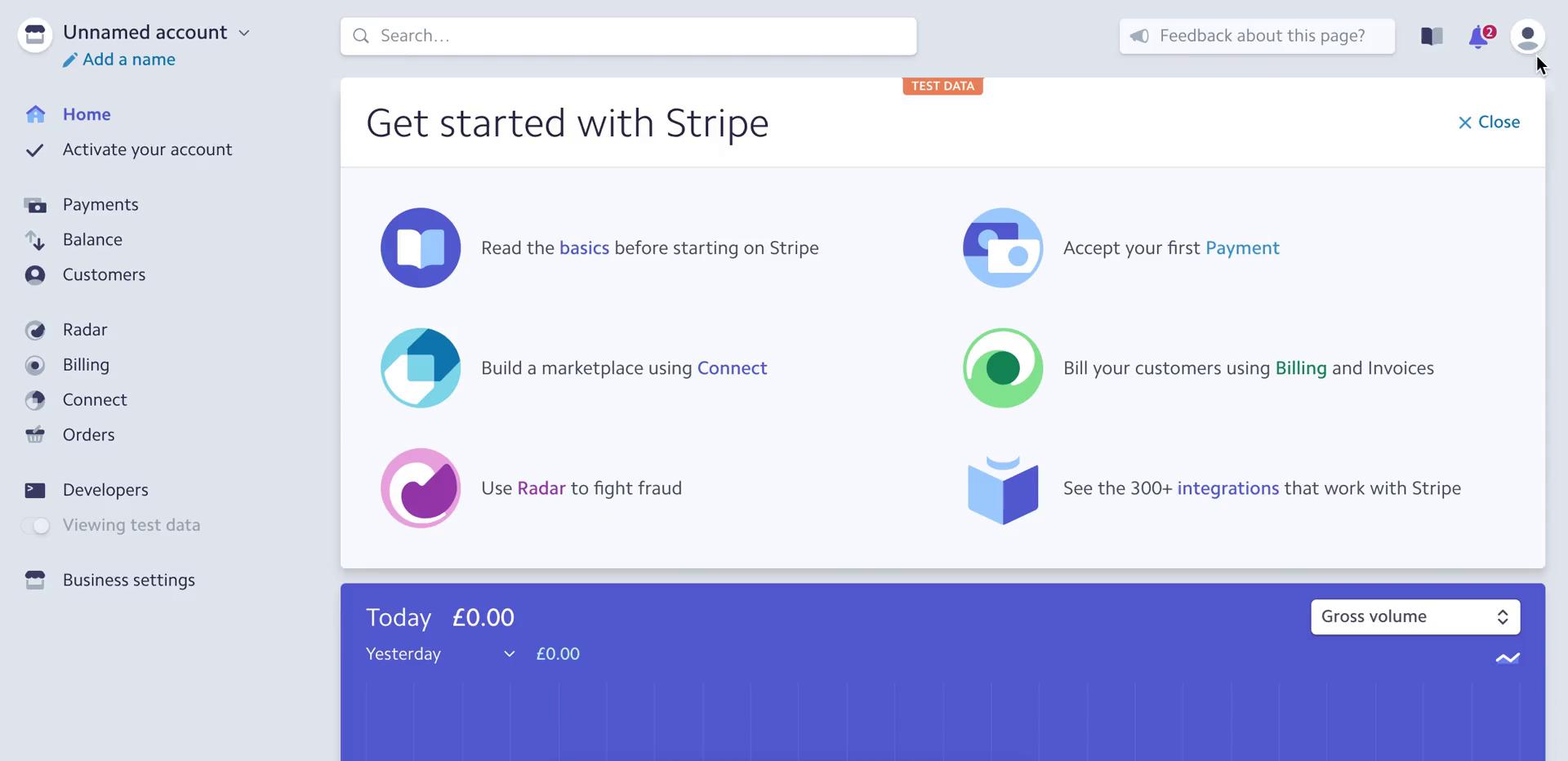This screenshot has height=761, width=1568.
Task: Open Business settings in sidebar
Action: click(x=129, y=580)
